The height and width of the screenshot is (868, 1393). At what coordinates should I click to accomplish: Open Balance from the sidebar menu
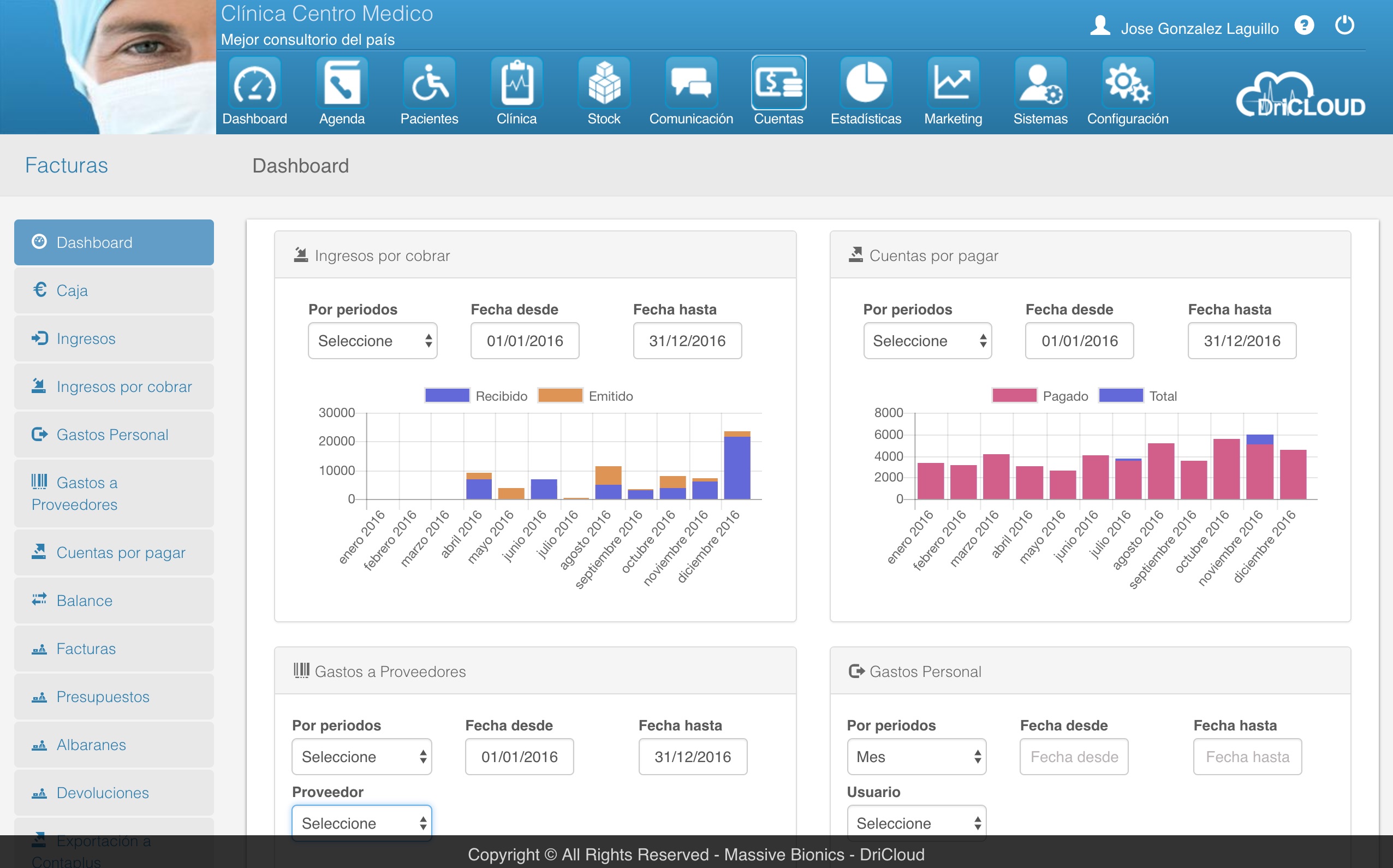(x=114, y=601)
